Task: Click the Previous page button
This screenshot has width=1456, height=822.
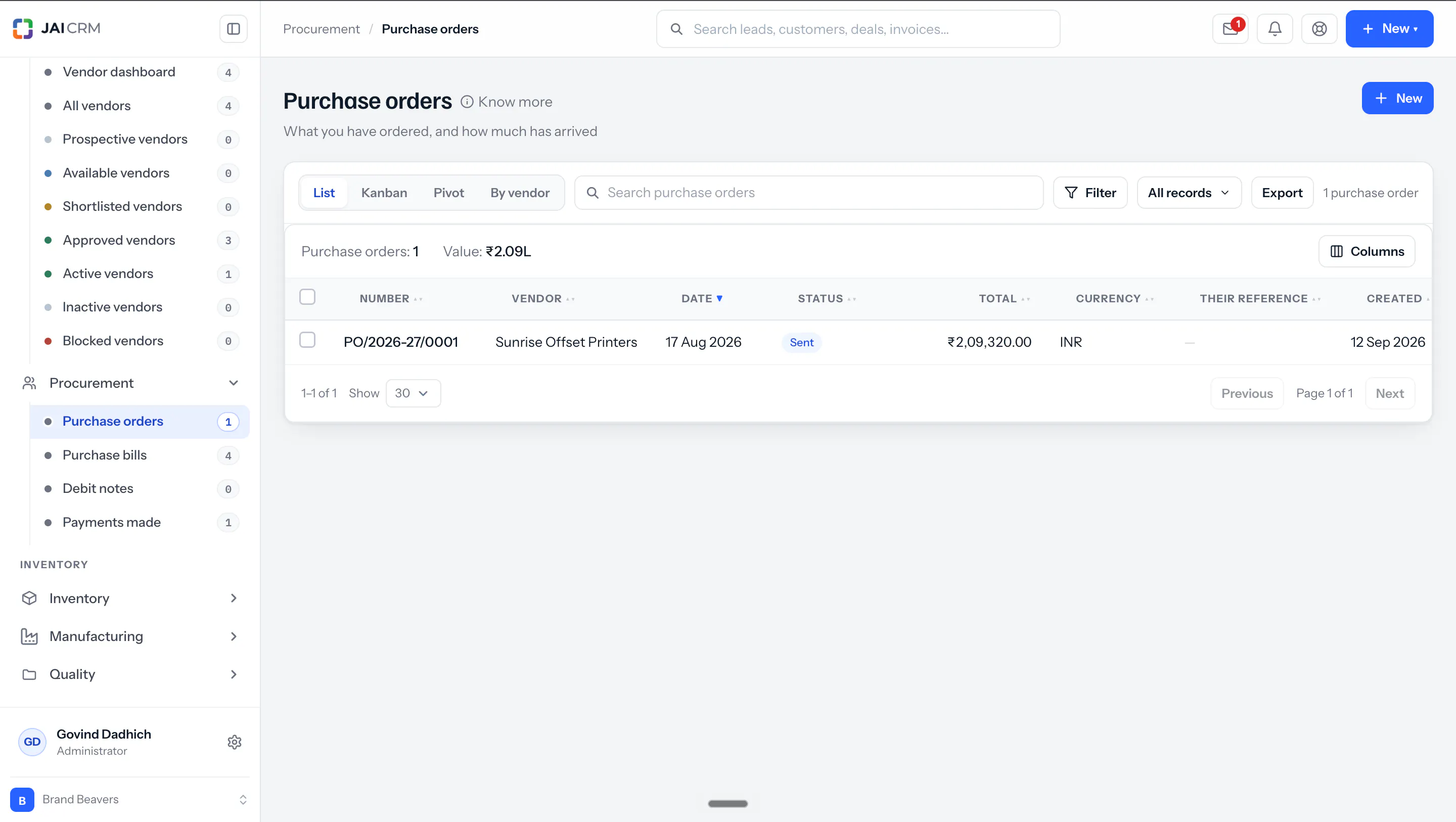Action: [1247, 393]
